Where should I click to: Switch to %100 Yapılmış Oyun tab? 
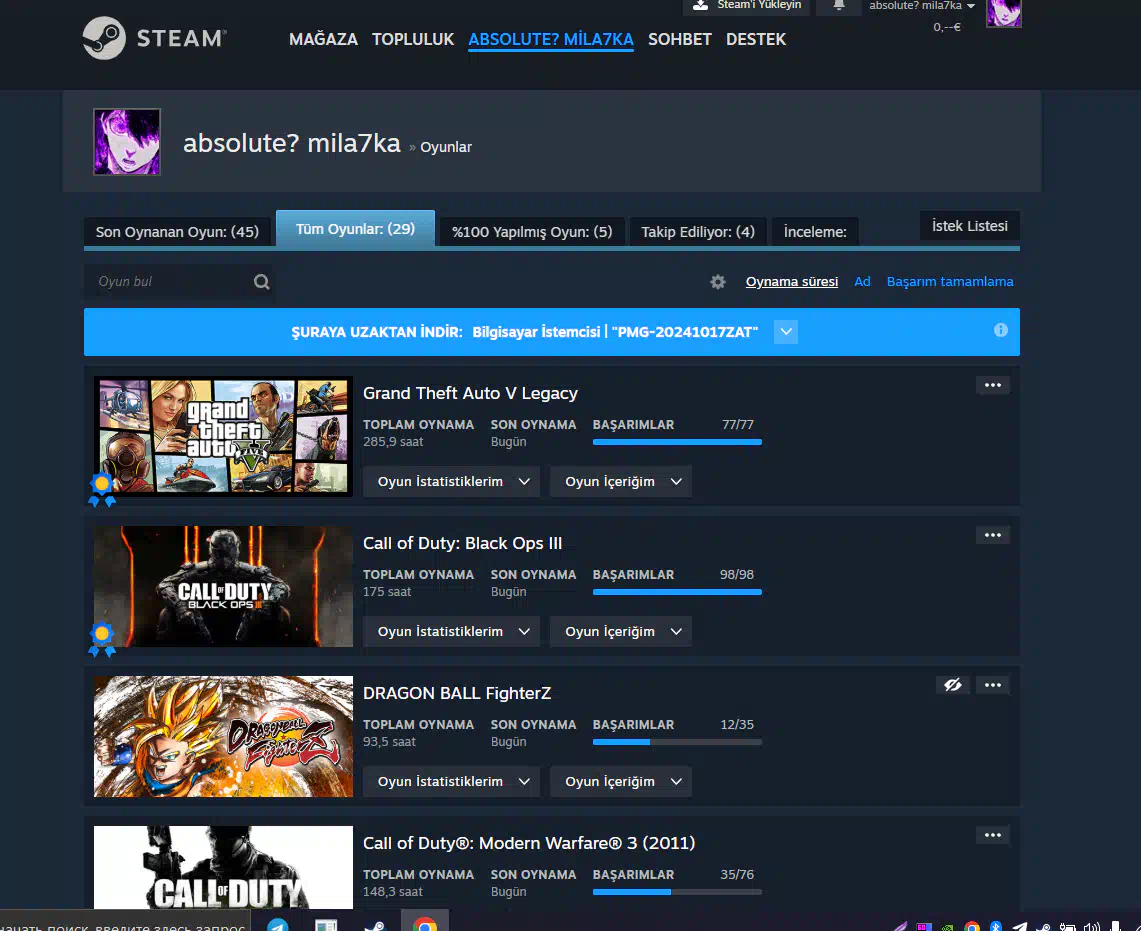click(532, 231)
